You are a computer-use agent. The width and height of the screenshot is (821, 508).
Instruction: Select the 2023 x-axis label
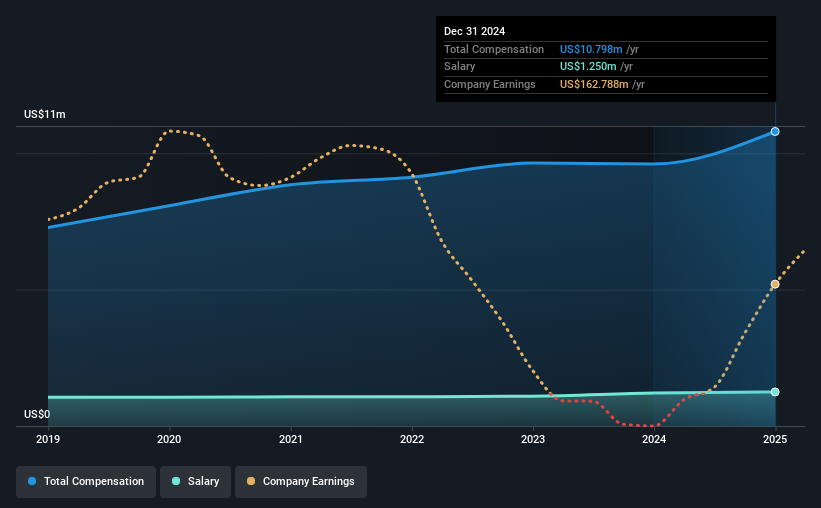click(533, 439)
